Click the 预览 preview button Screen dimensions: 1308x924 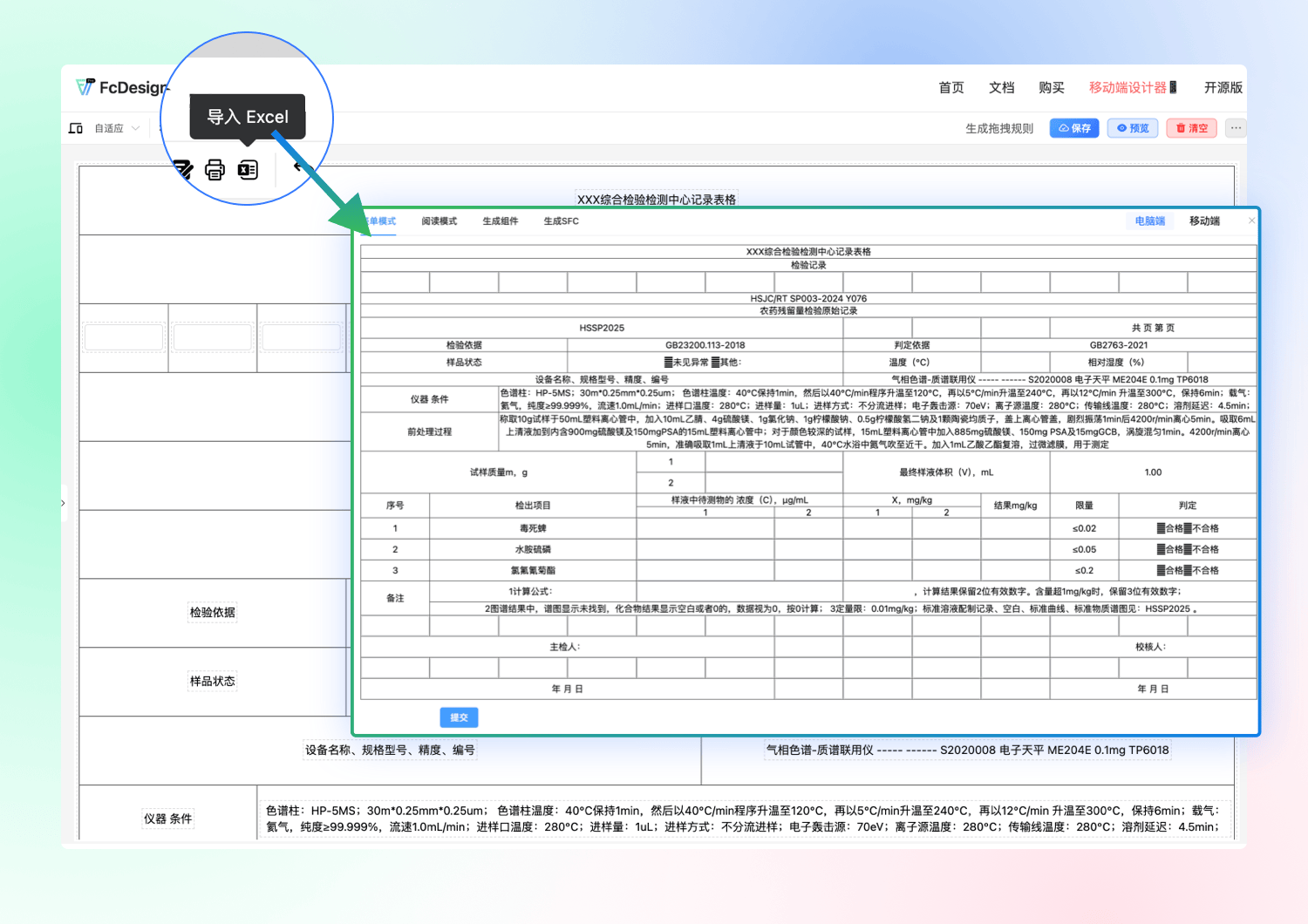pyautogui.click(x=1133, y=128)
